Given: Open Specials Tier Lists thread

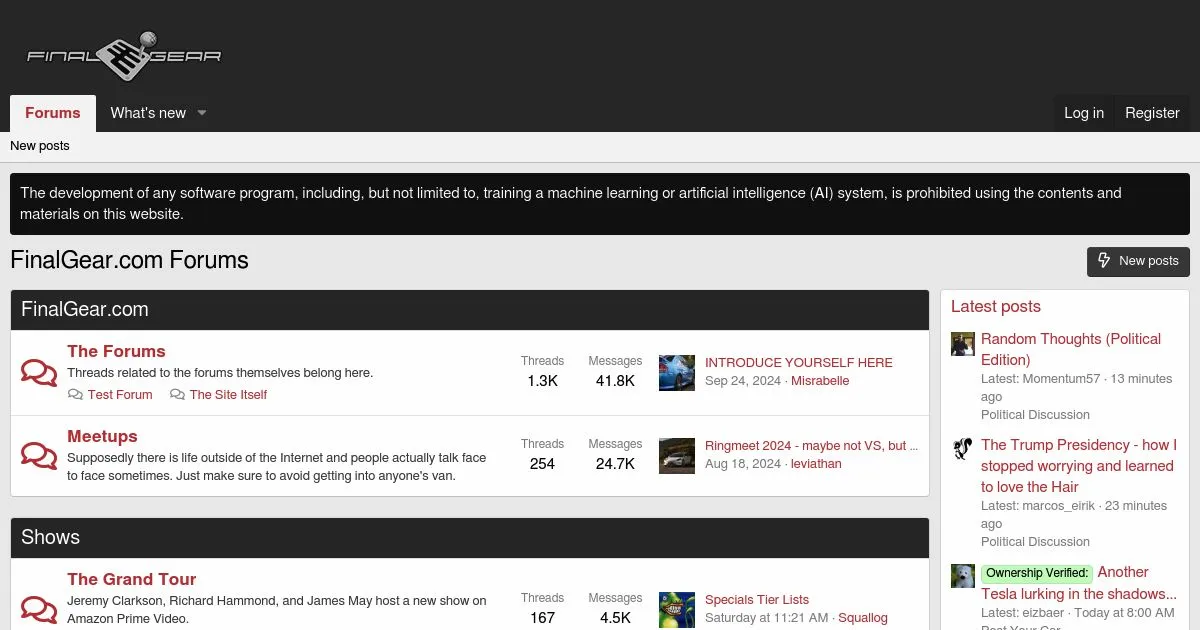Looking at the screenshot, I should coord(757,600).
